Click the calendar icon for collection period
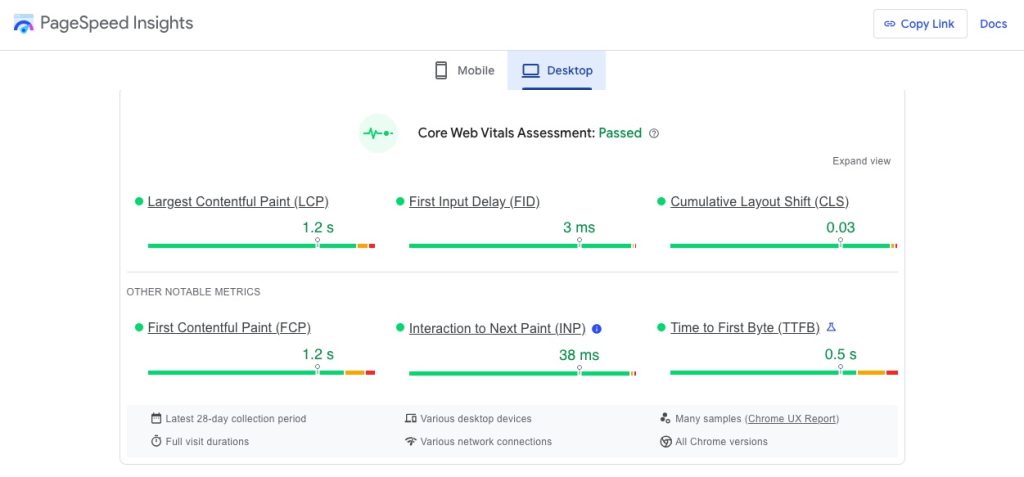 (156, 418)
